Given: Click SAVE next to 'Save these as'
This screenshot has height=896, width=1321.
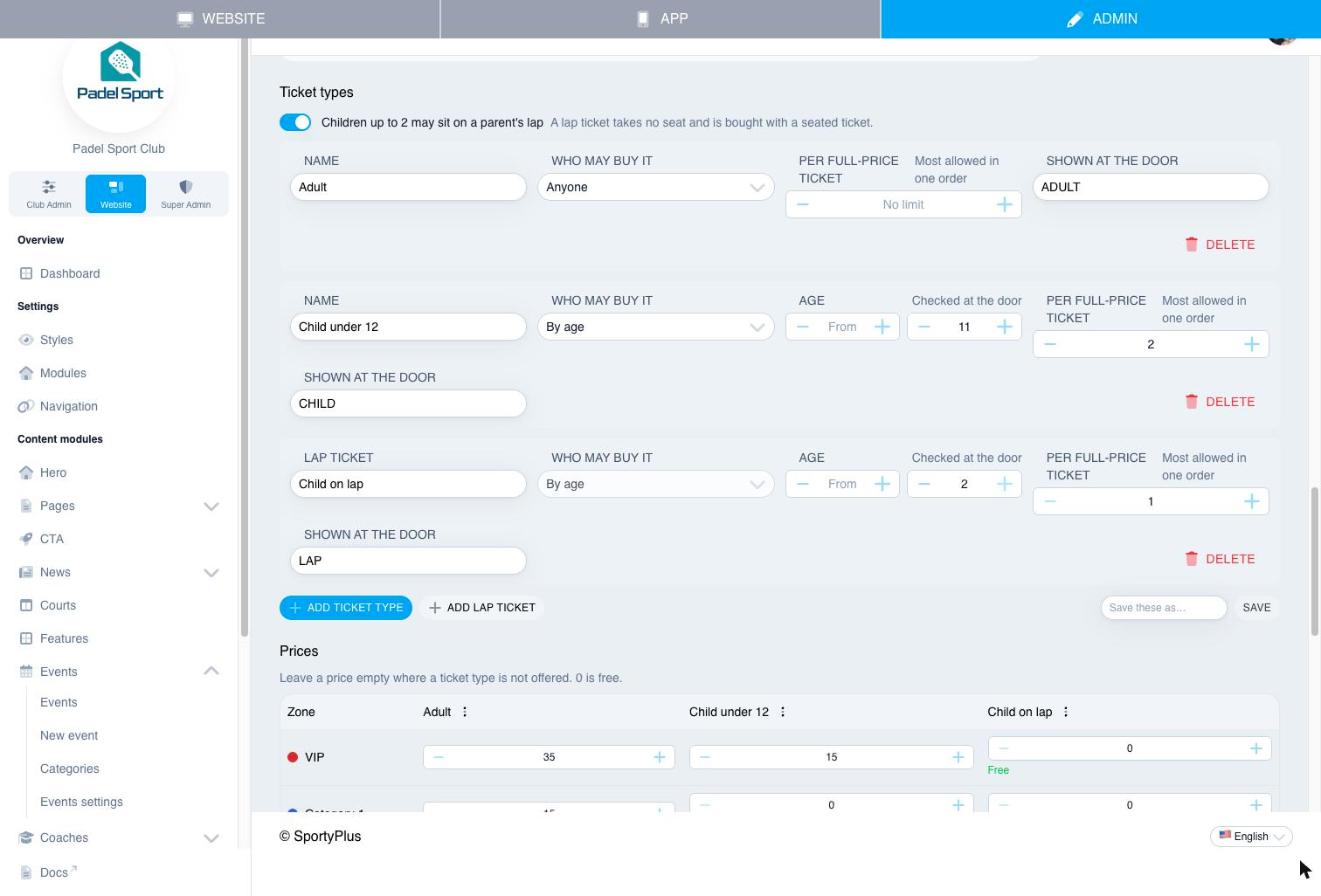Looking at the screenshot, I should [x=1257, y=608].
